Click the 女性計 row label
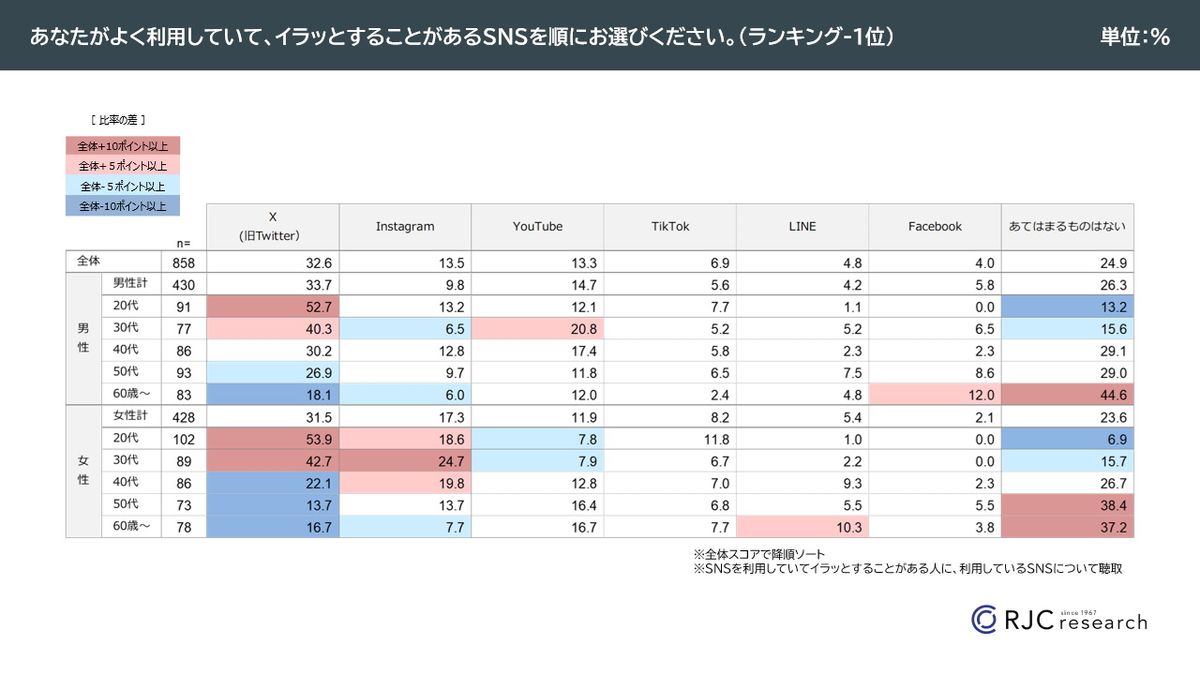This screenshot has width=1200, height=675. tap(131, 418)
